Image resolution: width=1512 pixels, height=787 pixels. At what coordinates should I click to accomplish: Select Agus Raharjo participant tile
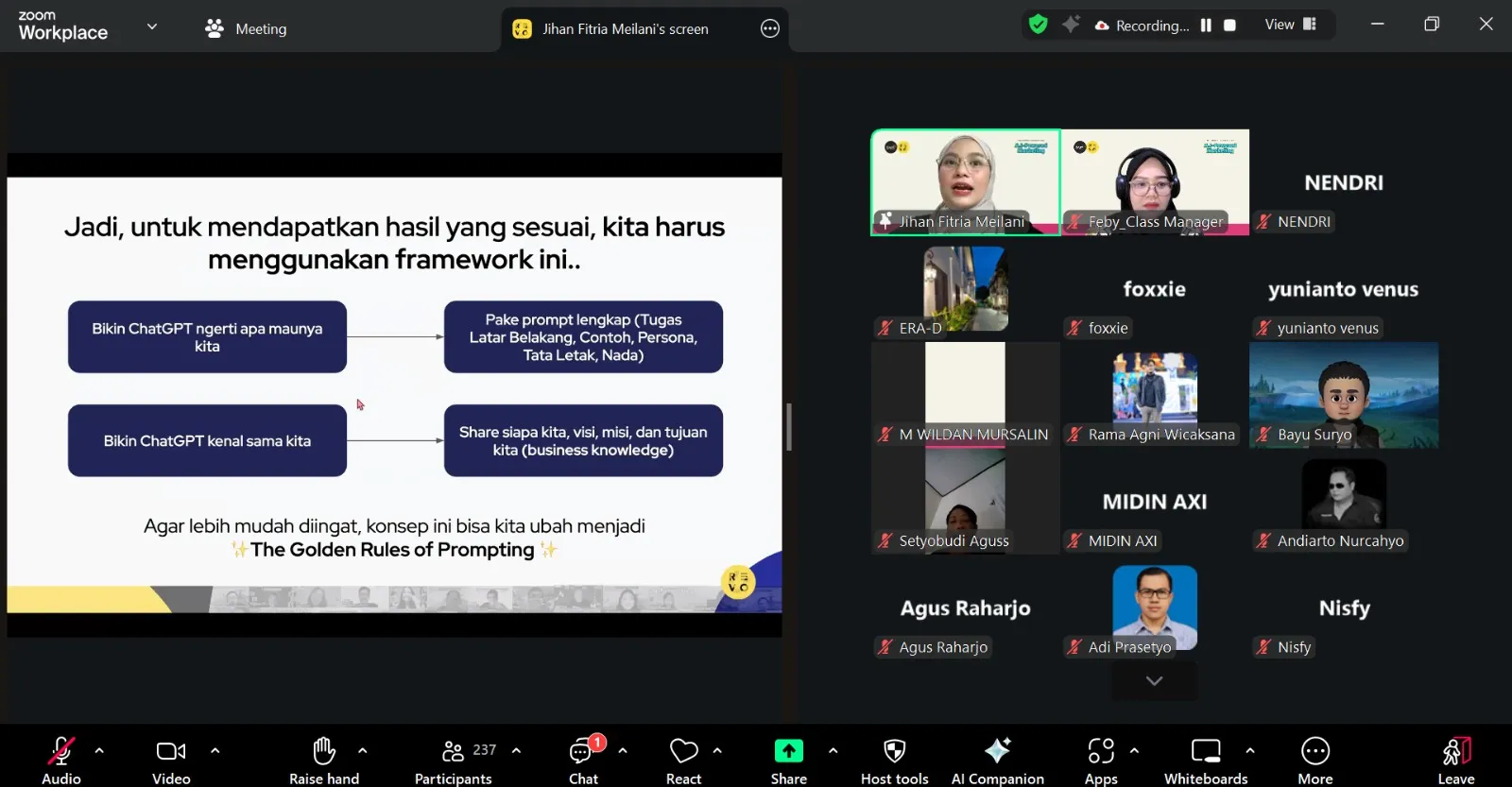966,607
